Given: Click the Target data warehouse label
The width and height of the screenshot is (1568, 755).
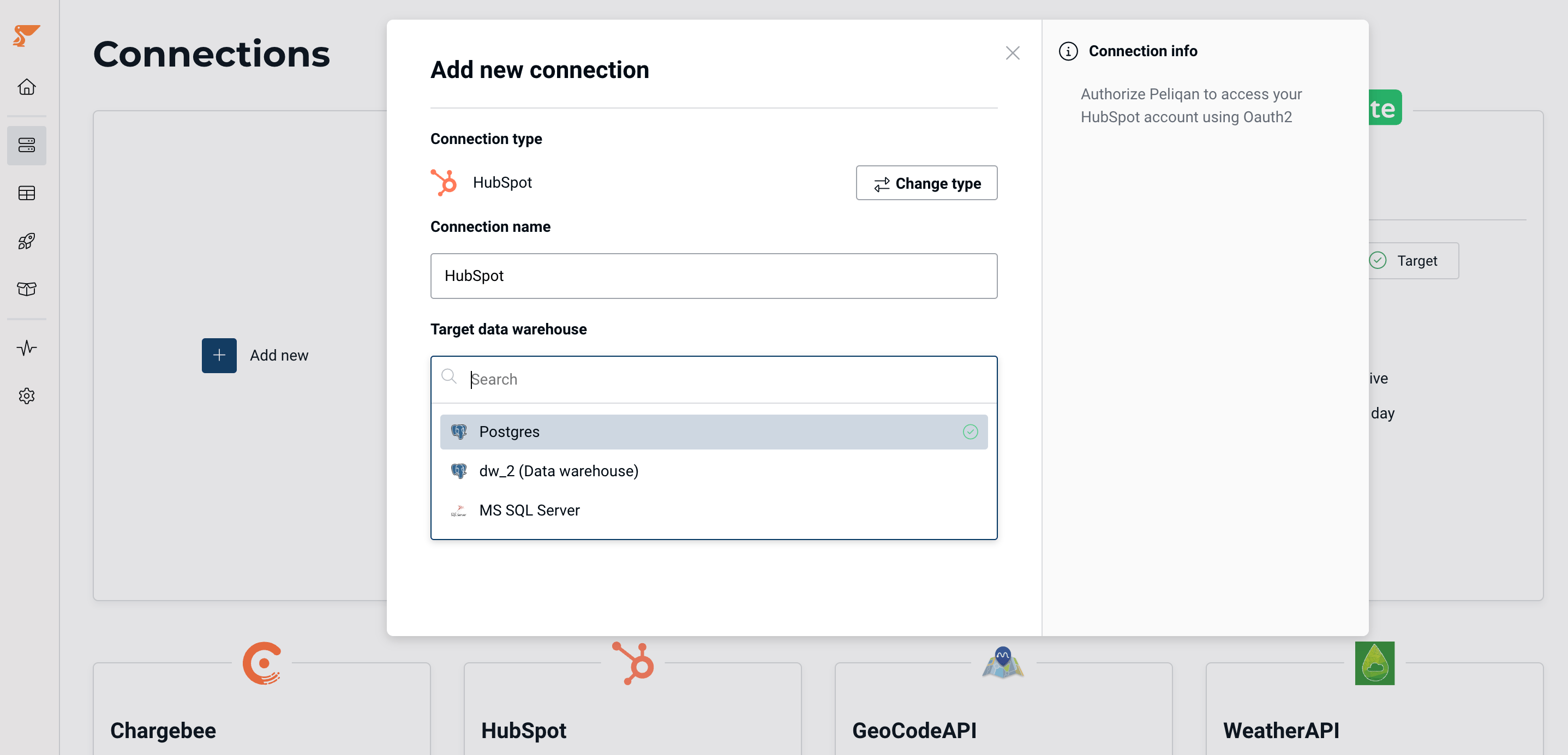Looking at the screenshot, I should [508, 329].
